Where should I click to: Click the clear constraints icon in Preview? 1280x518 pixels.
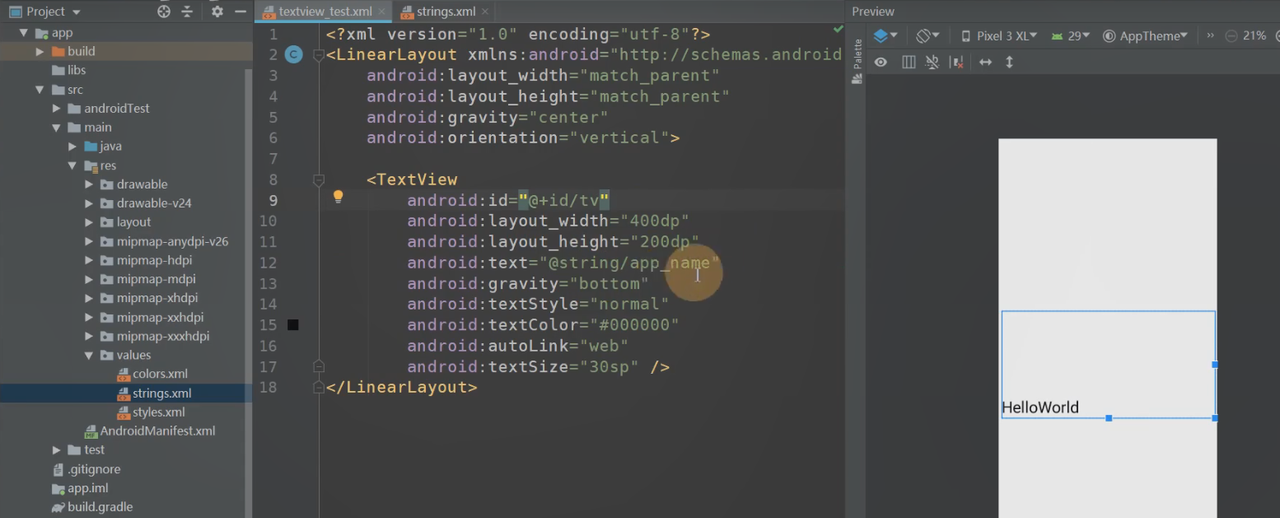point(957,62)
